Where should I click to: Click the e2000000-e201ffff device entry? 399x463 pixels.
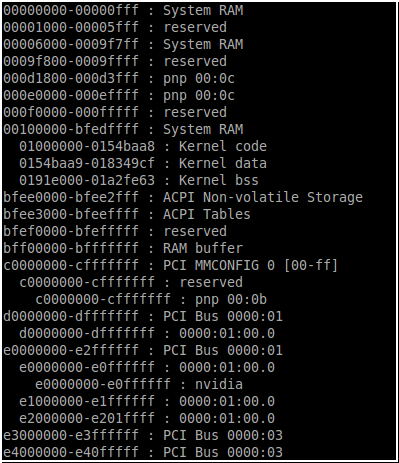147,419
